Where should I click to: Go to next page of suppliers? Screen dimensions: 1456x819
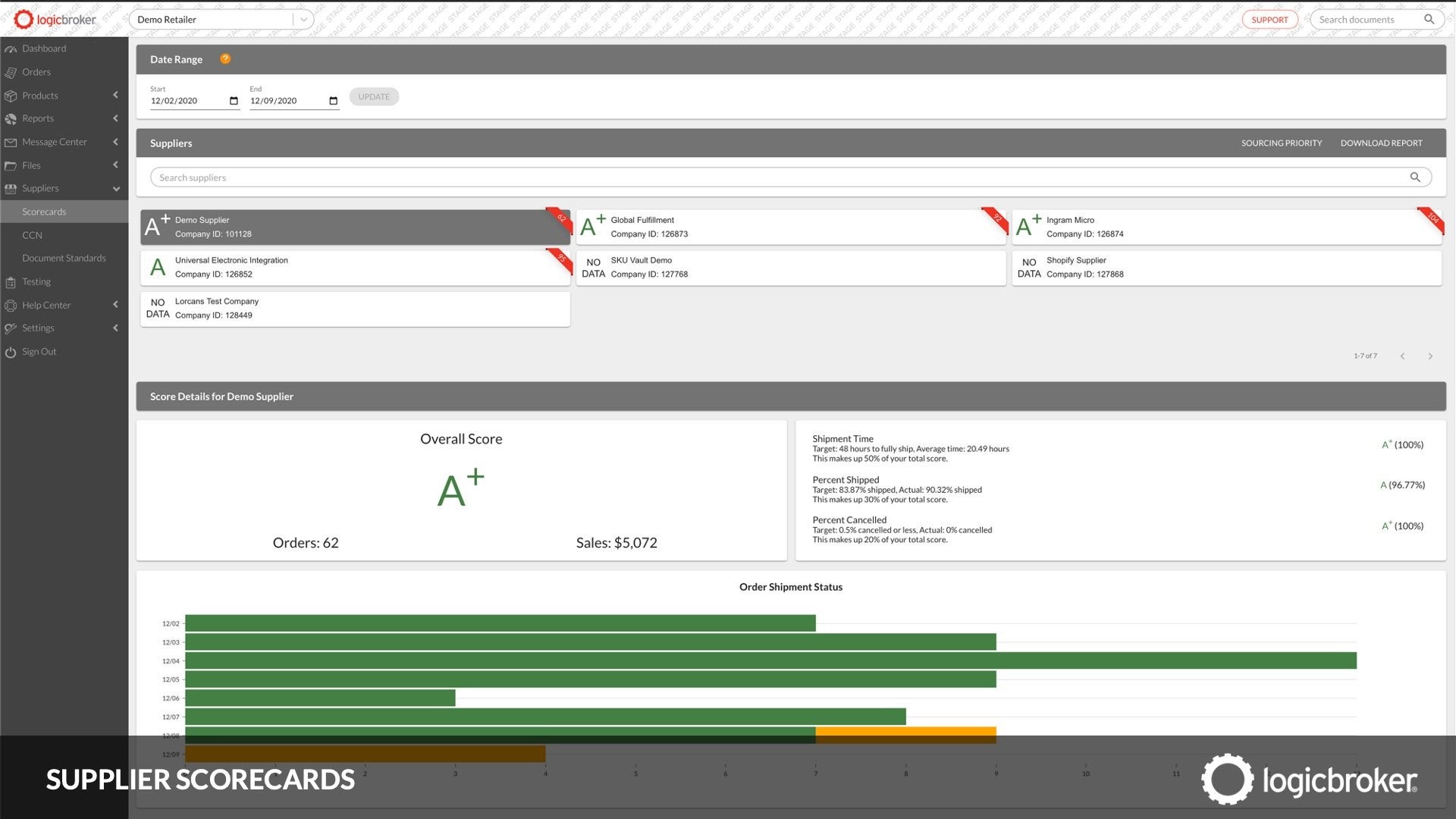click(x=1430, y=356)
